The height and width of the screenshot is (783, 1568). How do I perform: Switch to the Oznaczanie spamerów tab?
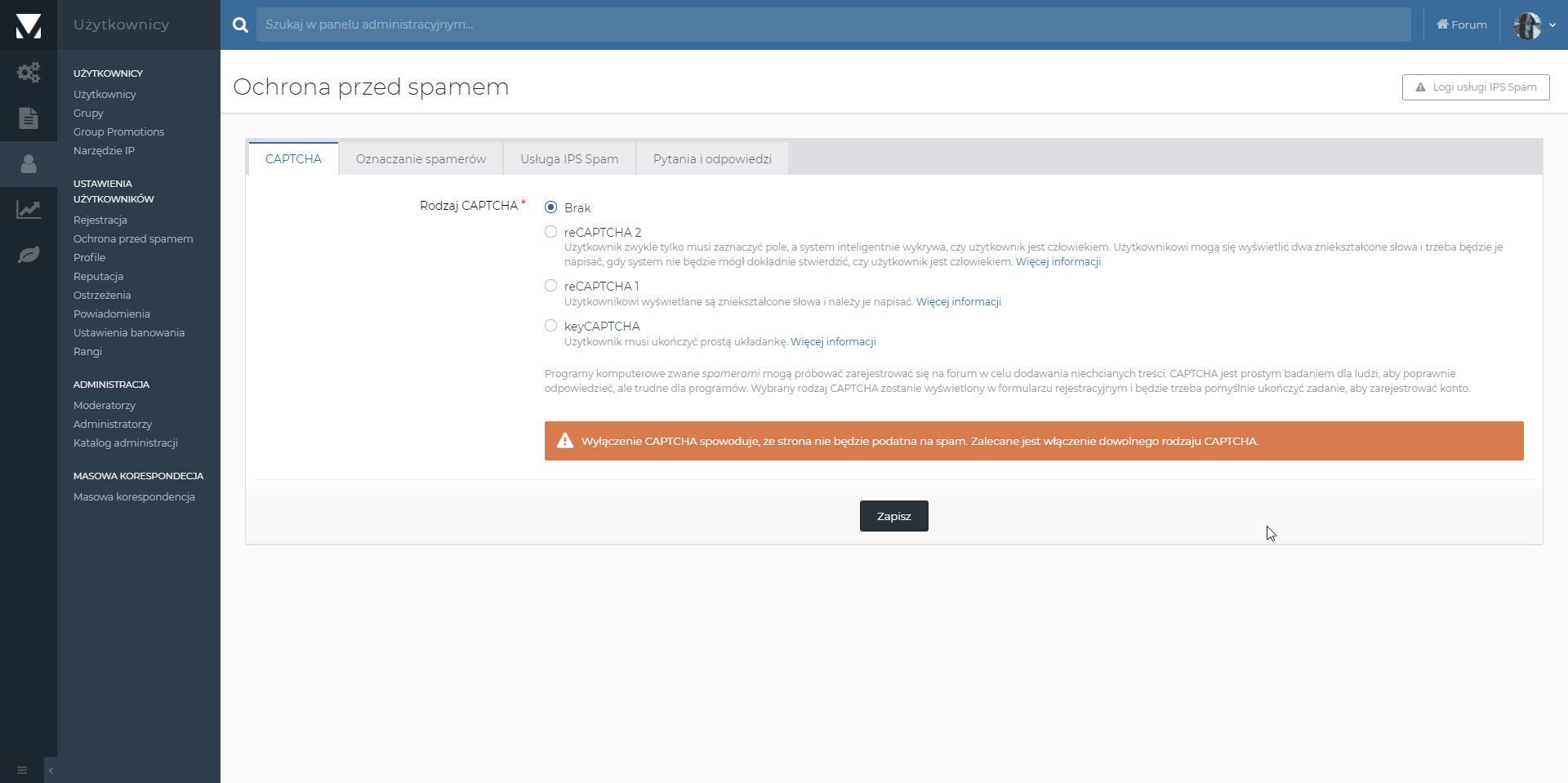point(421,159)
